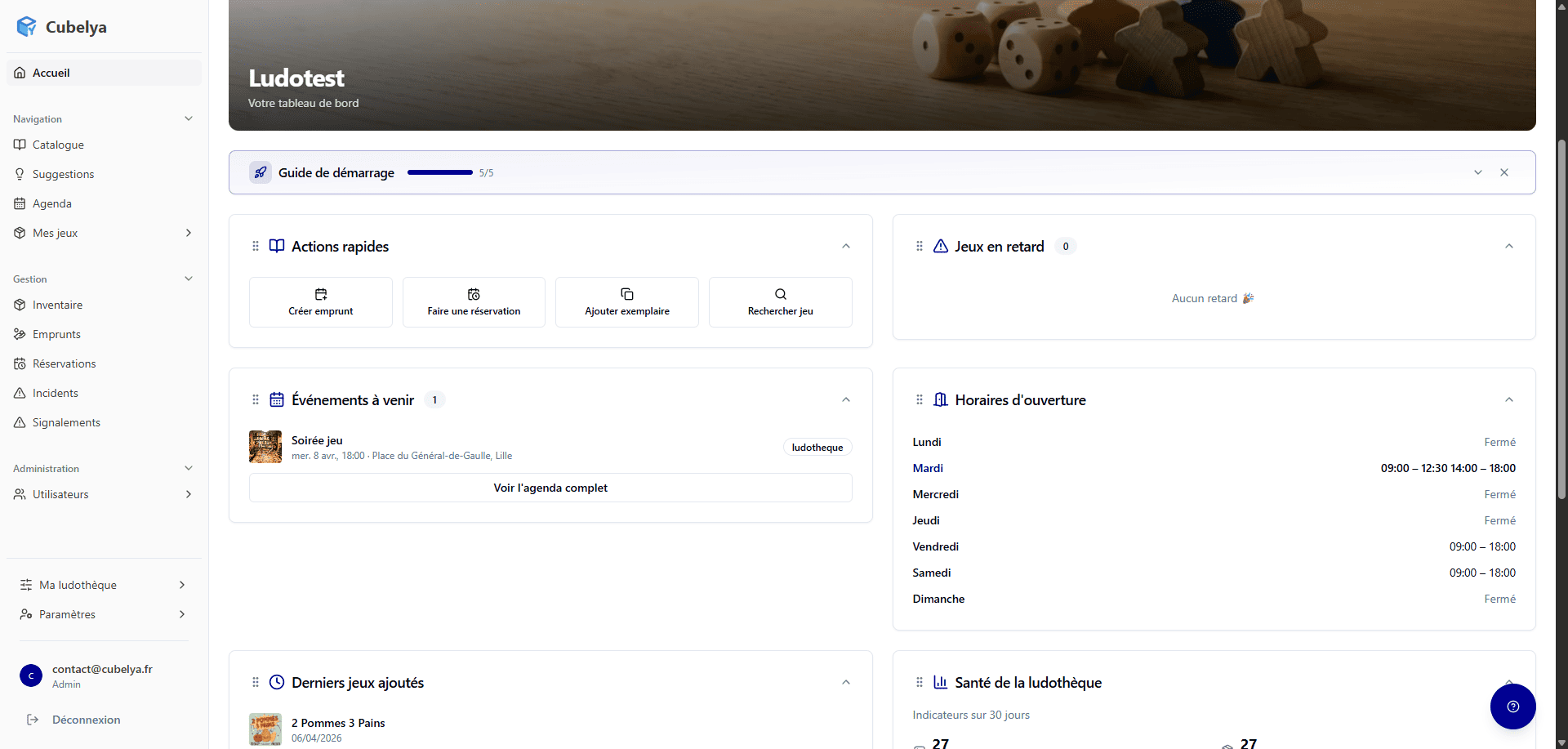Viewport: 1568px width, 749px height.
Task: Open the Soirée jeu event thumbnail
Action: click(x=265, y=447)
